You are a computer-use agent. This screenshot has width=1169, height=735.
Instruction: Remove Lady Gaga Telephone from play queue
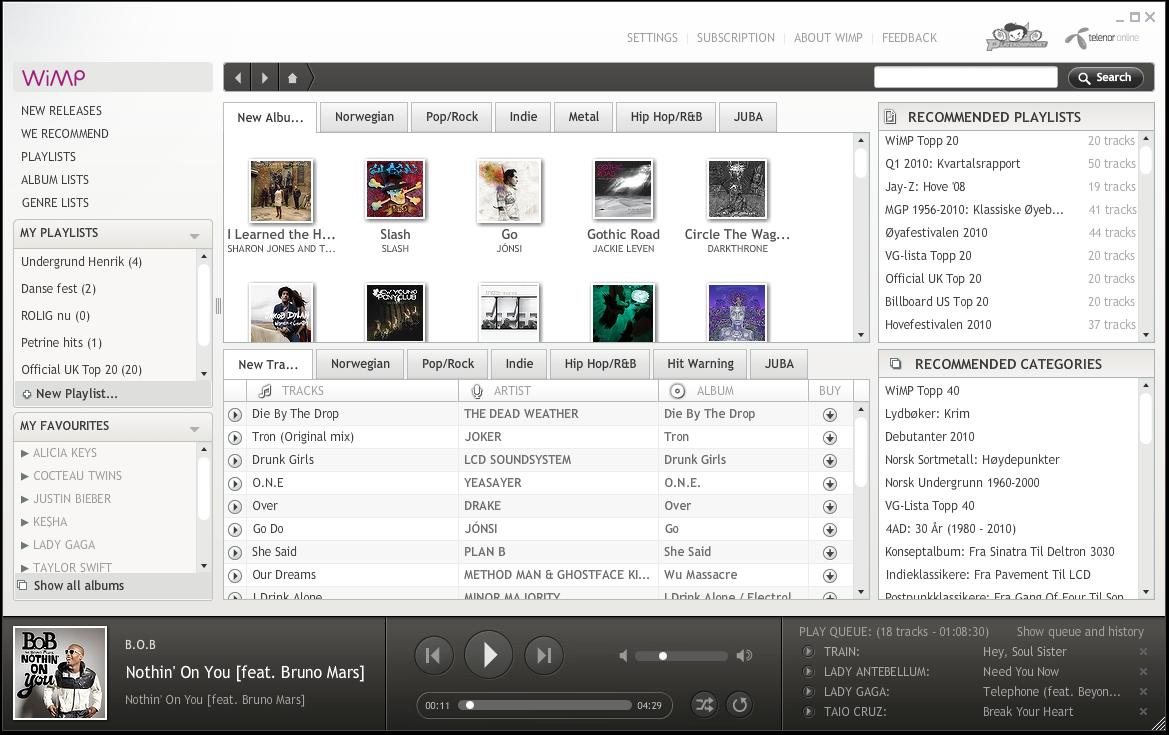(1143, 692)
